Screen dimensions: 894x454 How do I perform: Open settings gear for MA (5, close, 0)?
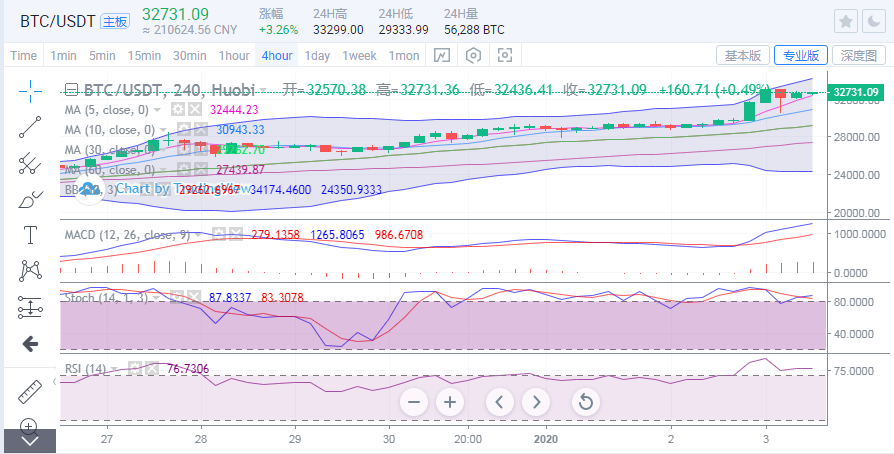[178, 110]
